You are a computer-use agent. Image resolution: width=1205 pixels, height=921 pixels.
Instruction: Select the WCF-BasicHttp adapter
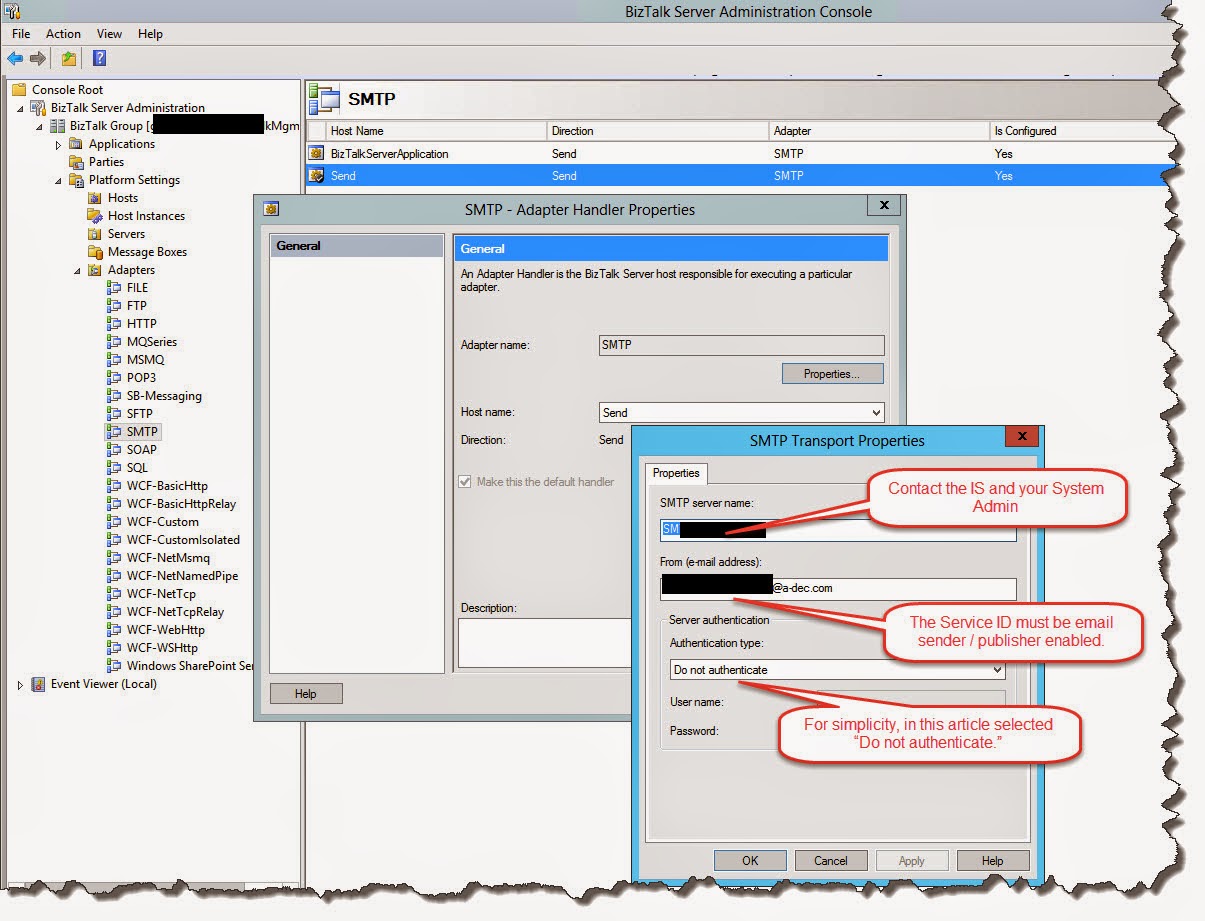(x=167, y=486)
